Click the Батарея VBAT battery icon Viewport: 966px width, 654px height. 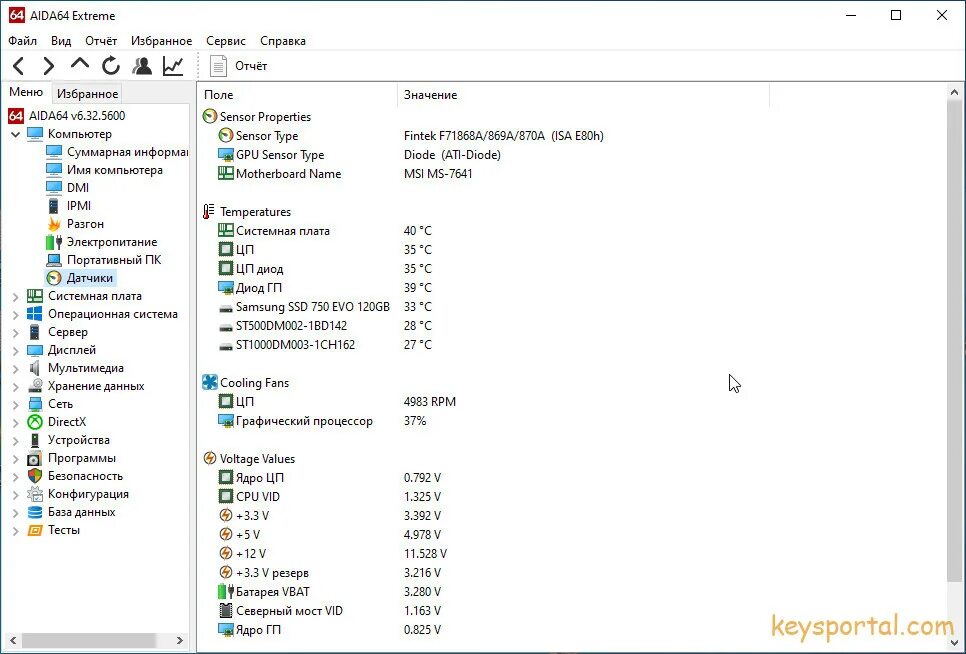[225, 592]
